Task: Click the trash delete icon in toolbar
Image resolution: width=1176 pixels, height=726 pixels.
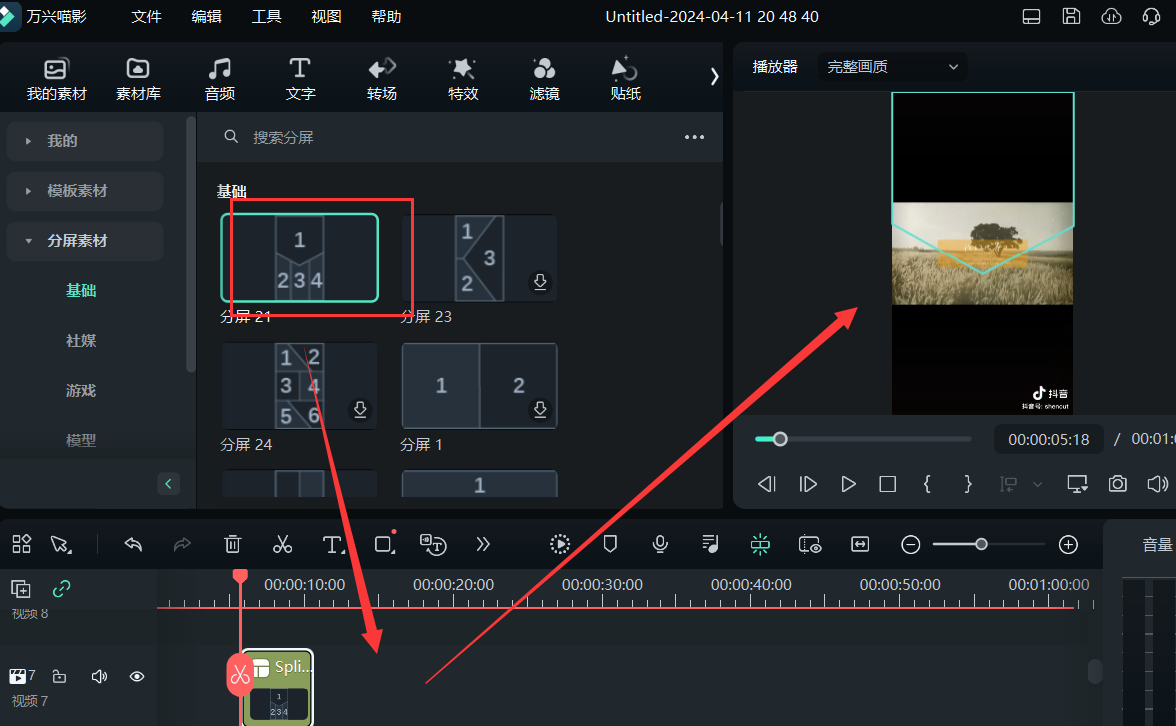Action: pos(233,544)
